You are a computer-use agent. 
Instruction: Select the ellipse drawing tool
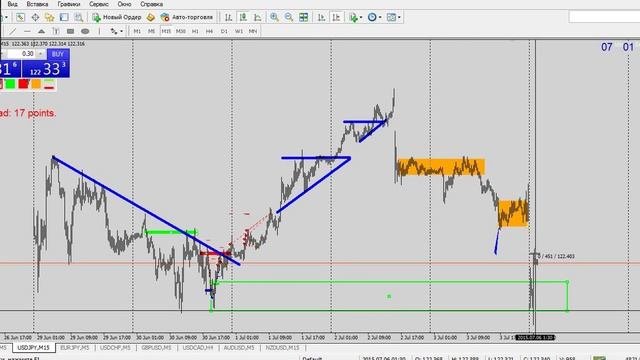click(85, 31)
